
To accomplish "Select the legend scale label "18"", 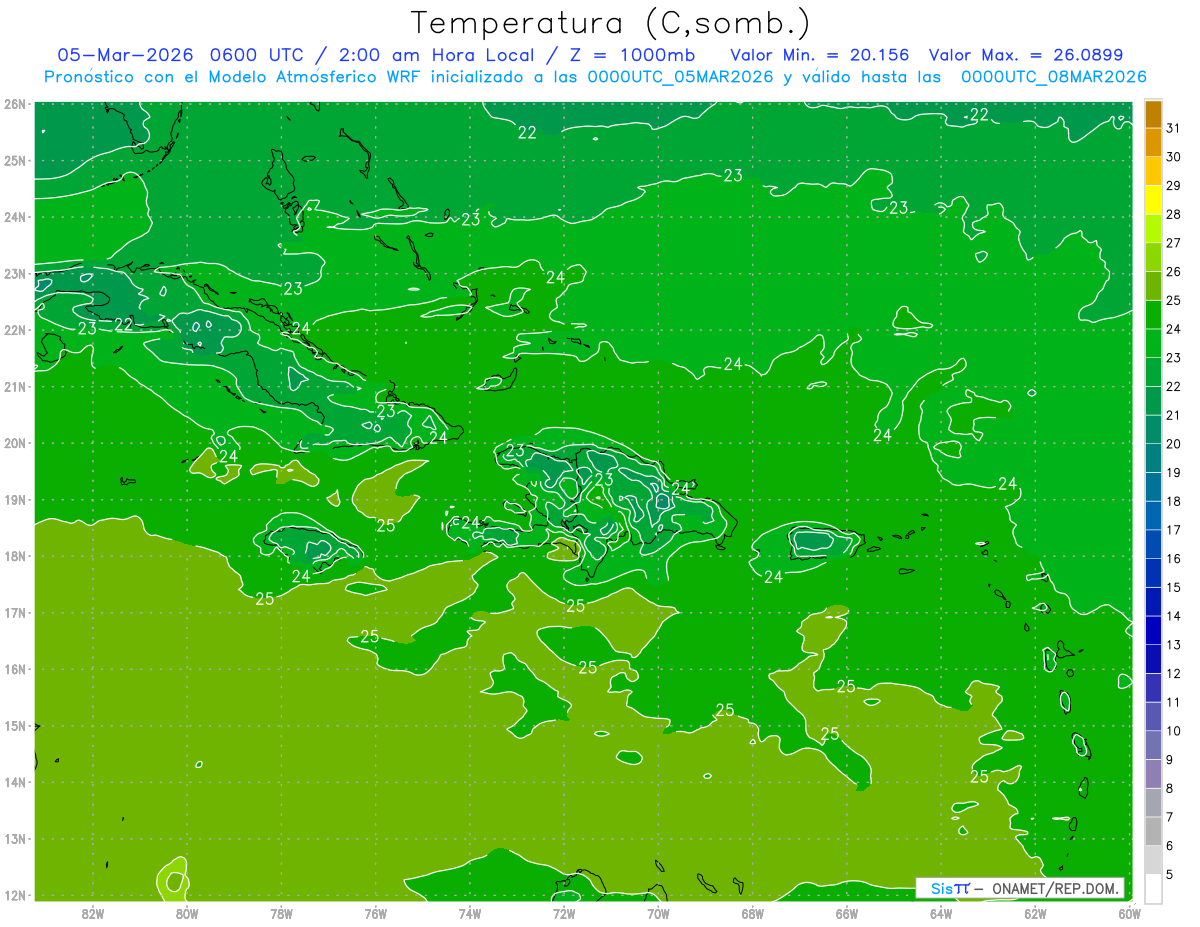I will point(1173,501).
